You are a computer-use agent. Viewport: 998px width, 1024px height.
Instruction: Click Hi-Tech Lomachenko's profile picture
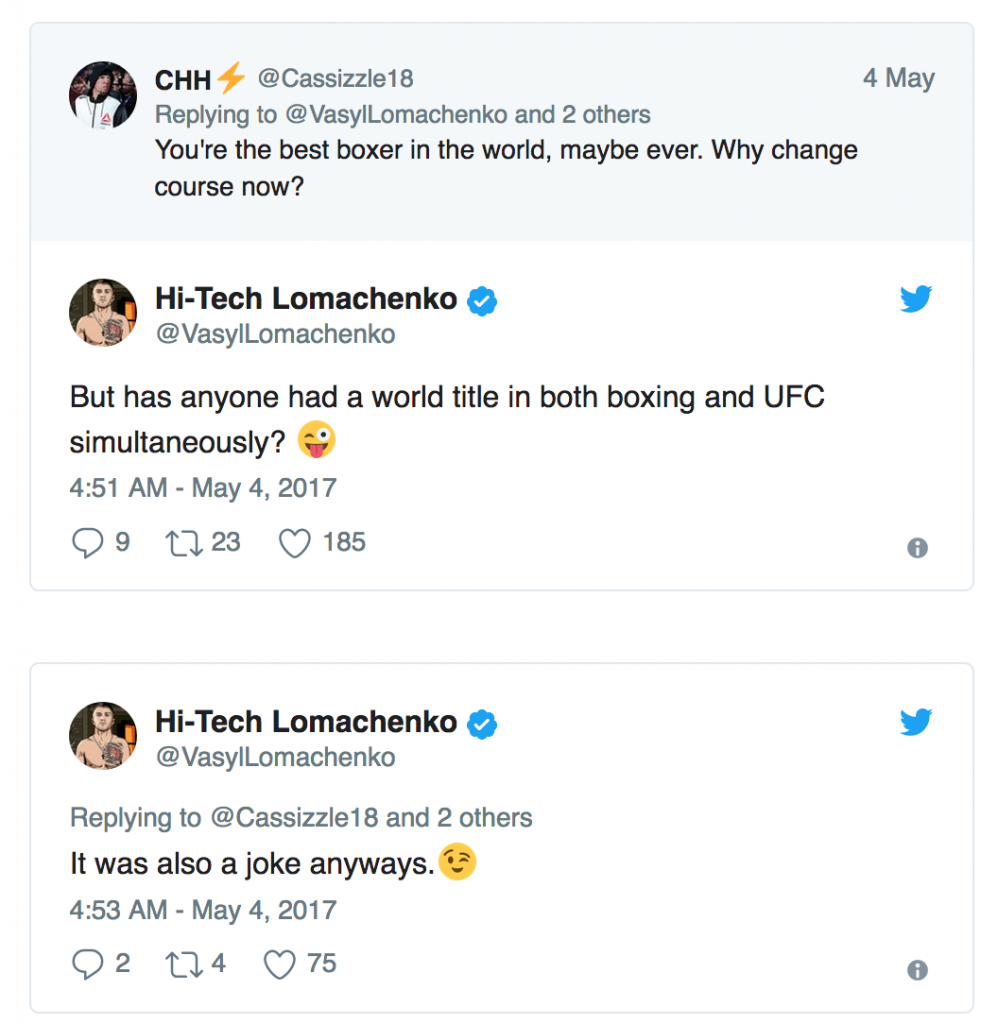102,314
